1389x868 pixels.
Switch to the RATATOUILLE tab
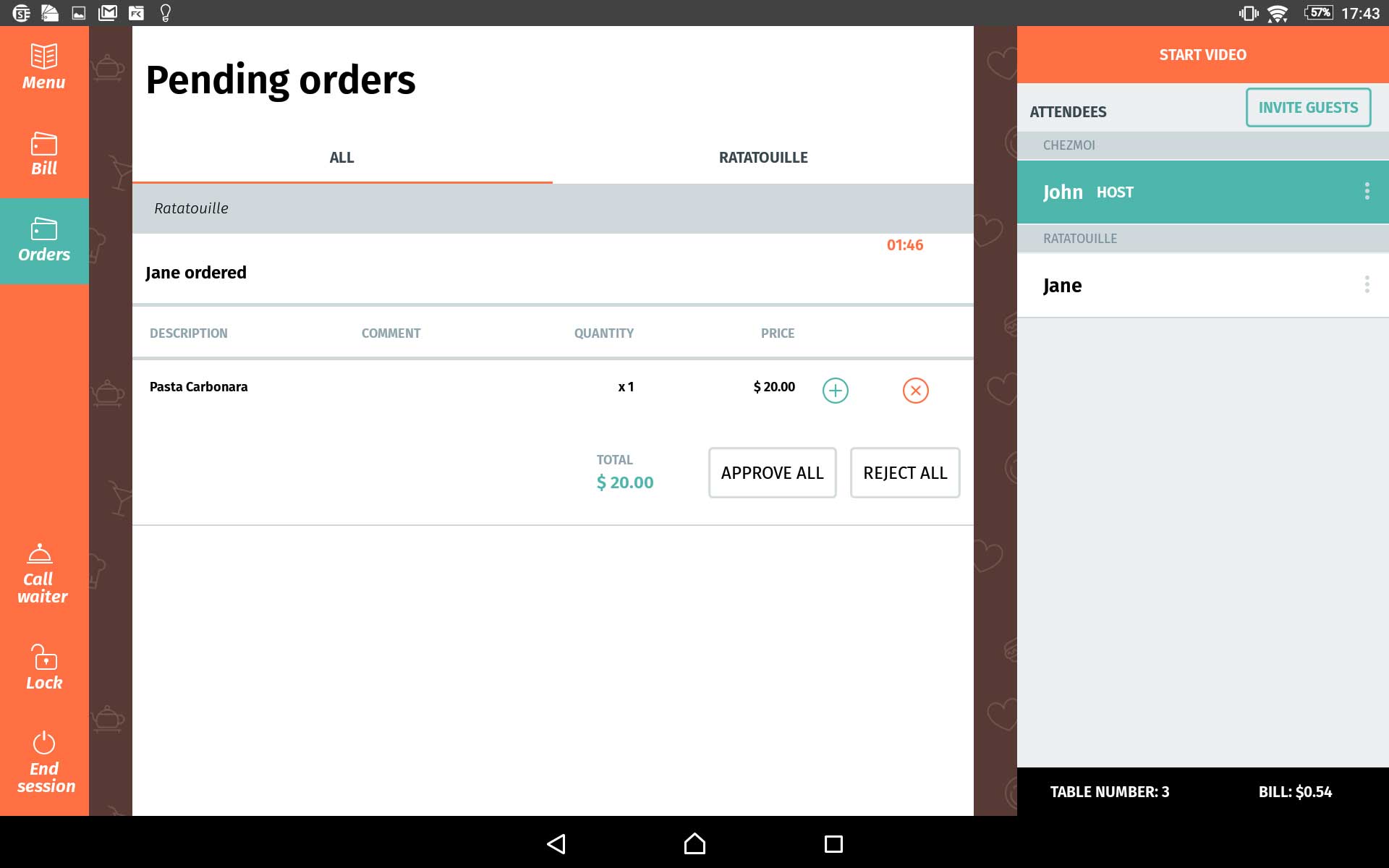coord(763,157)
